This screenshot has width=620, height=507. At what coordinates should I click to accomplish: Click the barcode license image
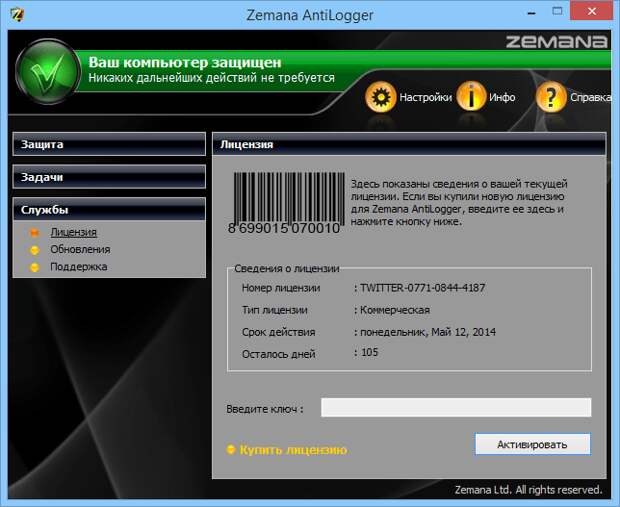[x=288, y=202]
